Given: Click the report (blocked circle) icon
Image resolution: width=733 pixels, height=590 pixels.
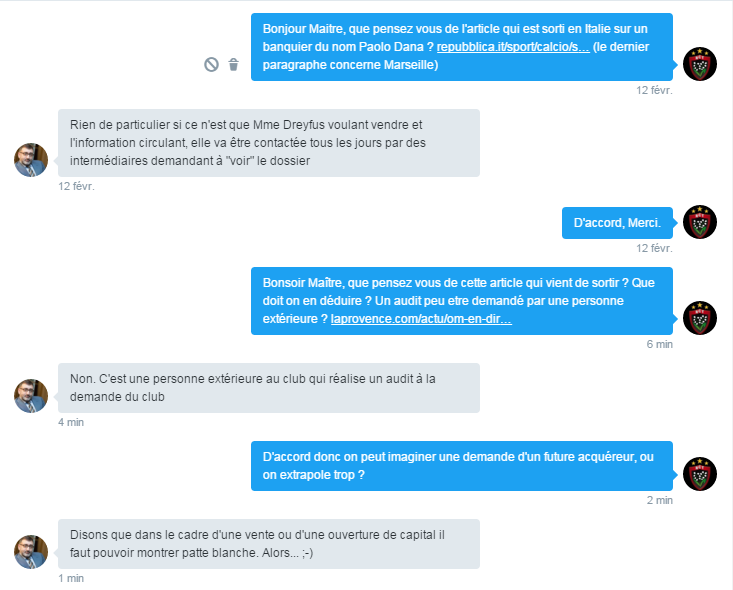Looking at the screenshot, I should [x=211, y=65].
